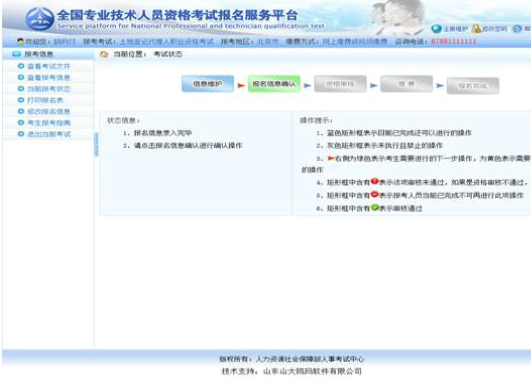
Task: Click the green 报名信息确认 step box
Action: (274, 84)
